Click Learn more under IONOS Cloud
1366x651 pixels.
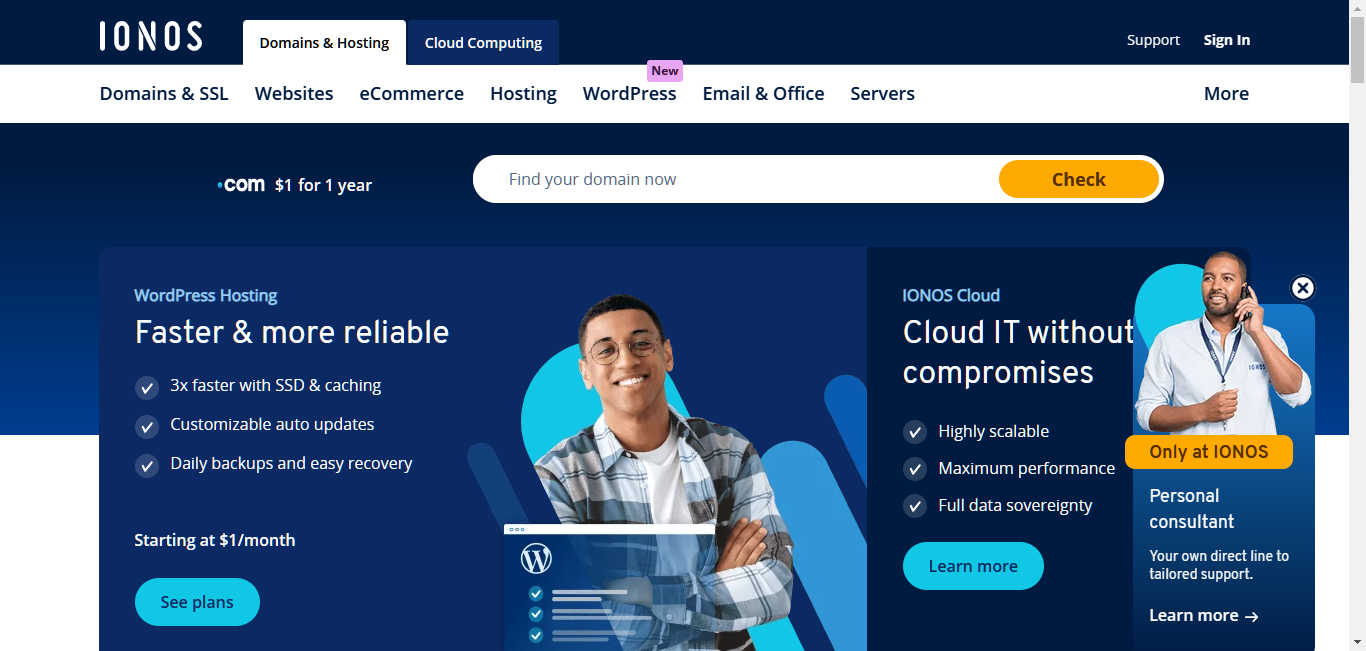[x=973, y=566]
